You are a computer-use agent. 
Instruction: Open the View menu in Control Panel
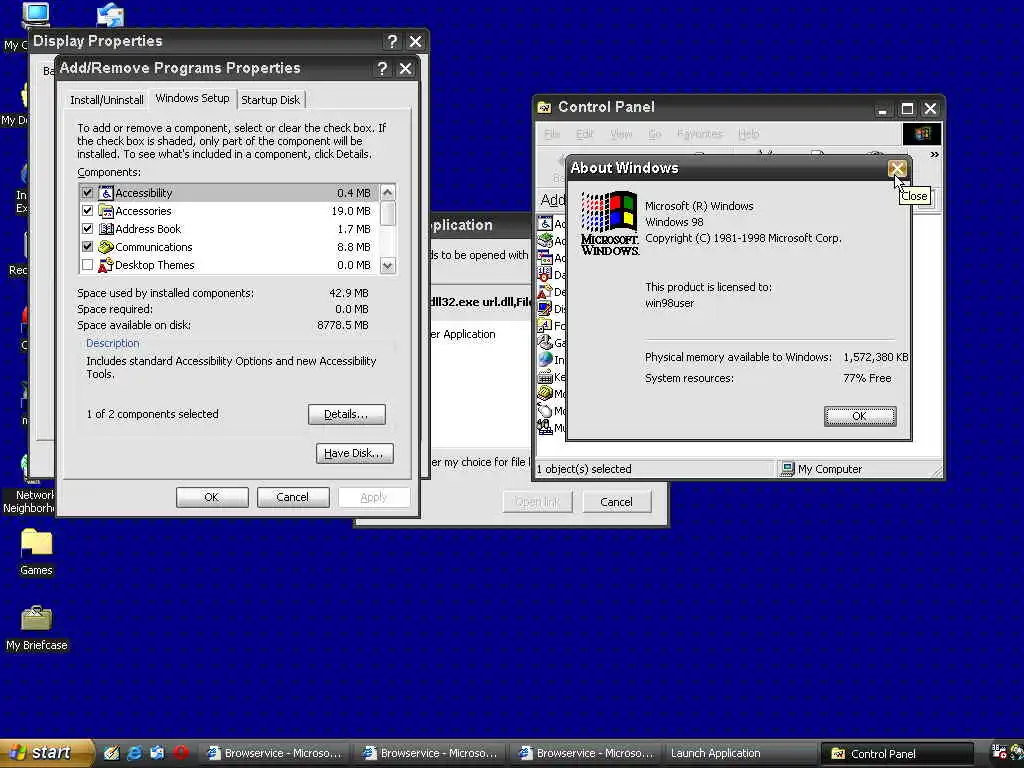(x=621, y=134)
